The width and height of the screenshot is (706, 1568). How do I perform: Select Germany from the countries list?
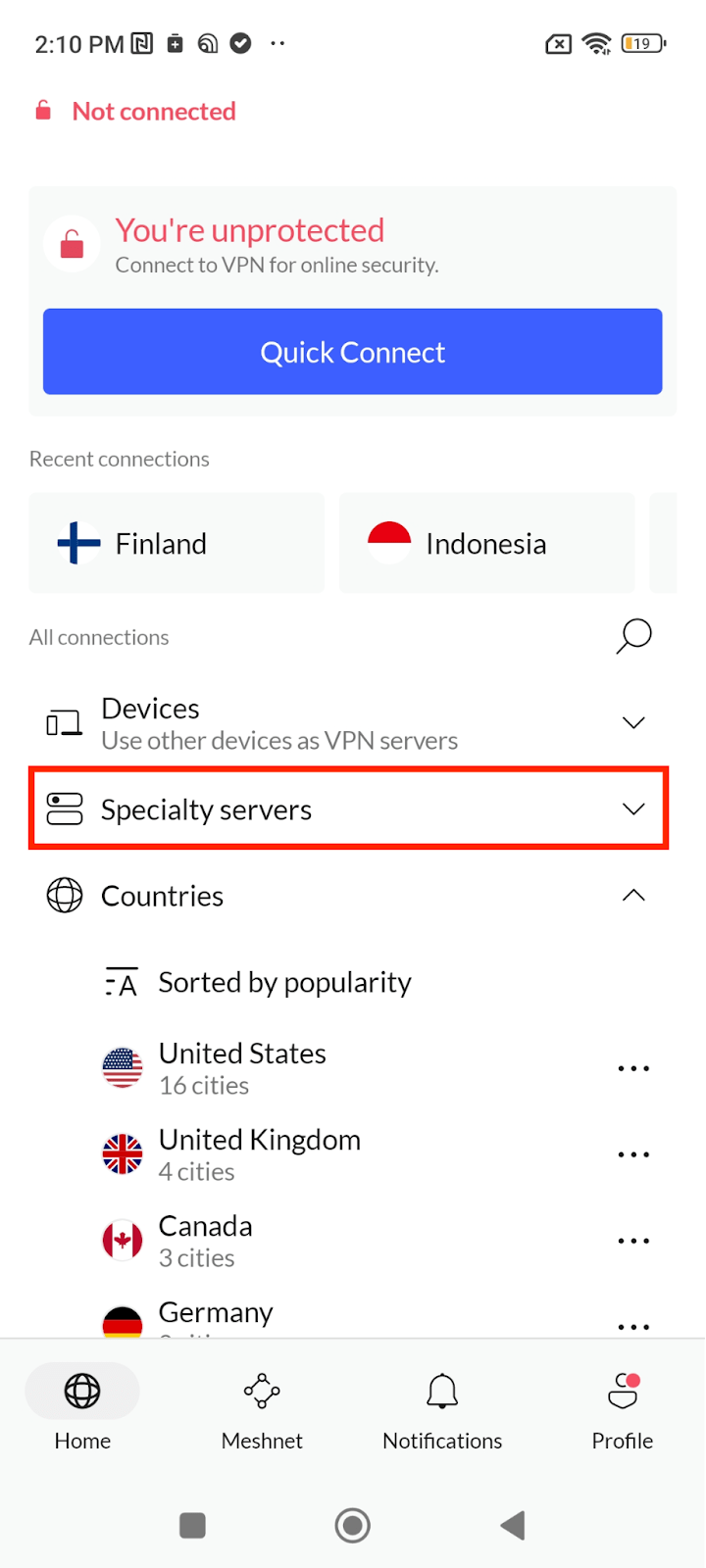click(216, 1313)
